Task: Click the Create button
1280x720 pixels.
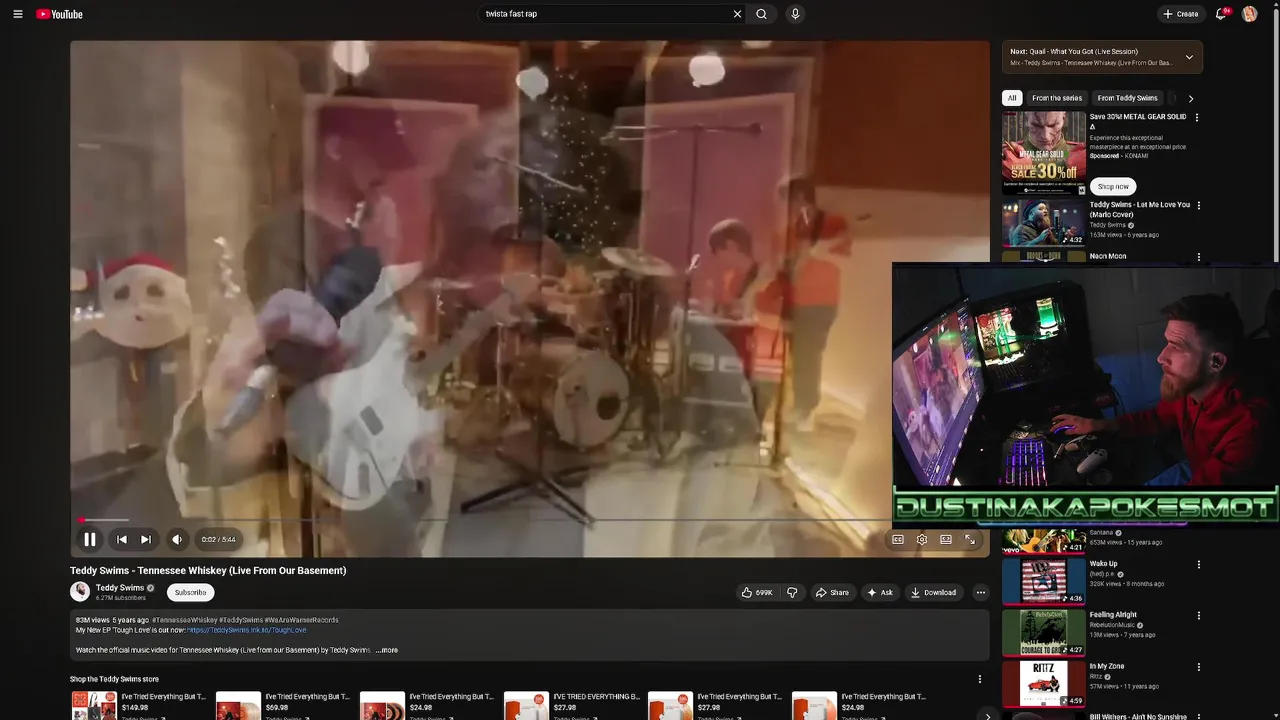Action: (1181, 14)
